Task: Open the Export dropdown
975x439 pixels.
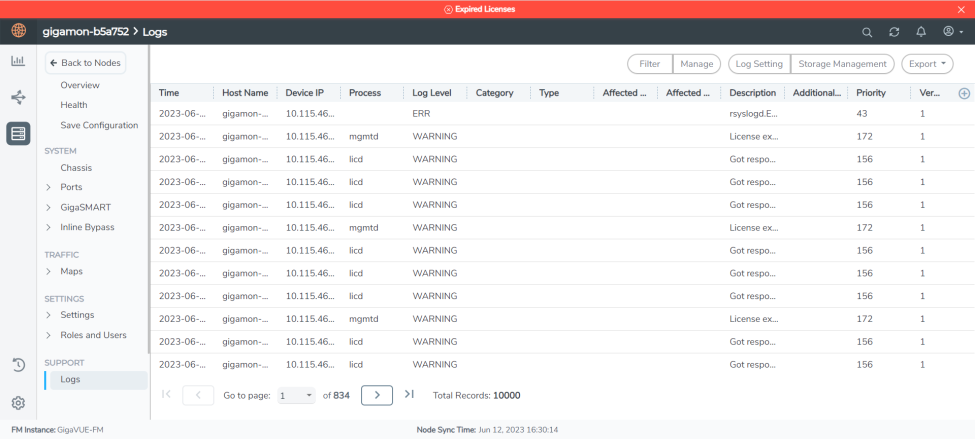Action: click(x=927, y=64)
